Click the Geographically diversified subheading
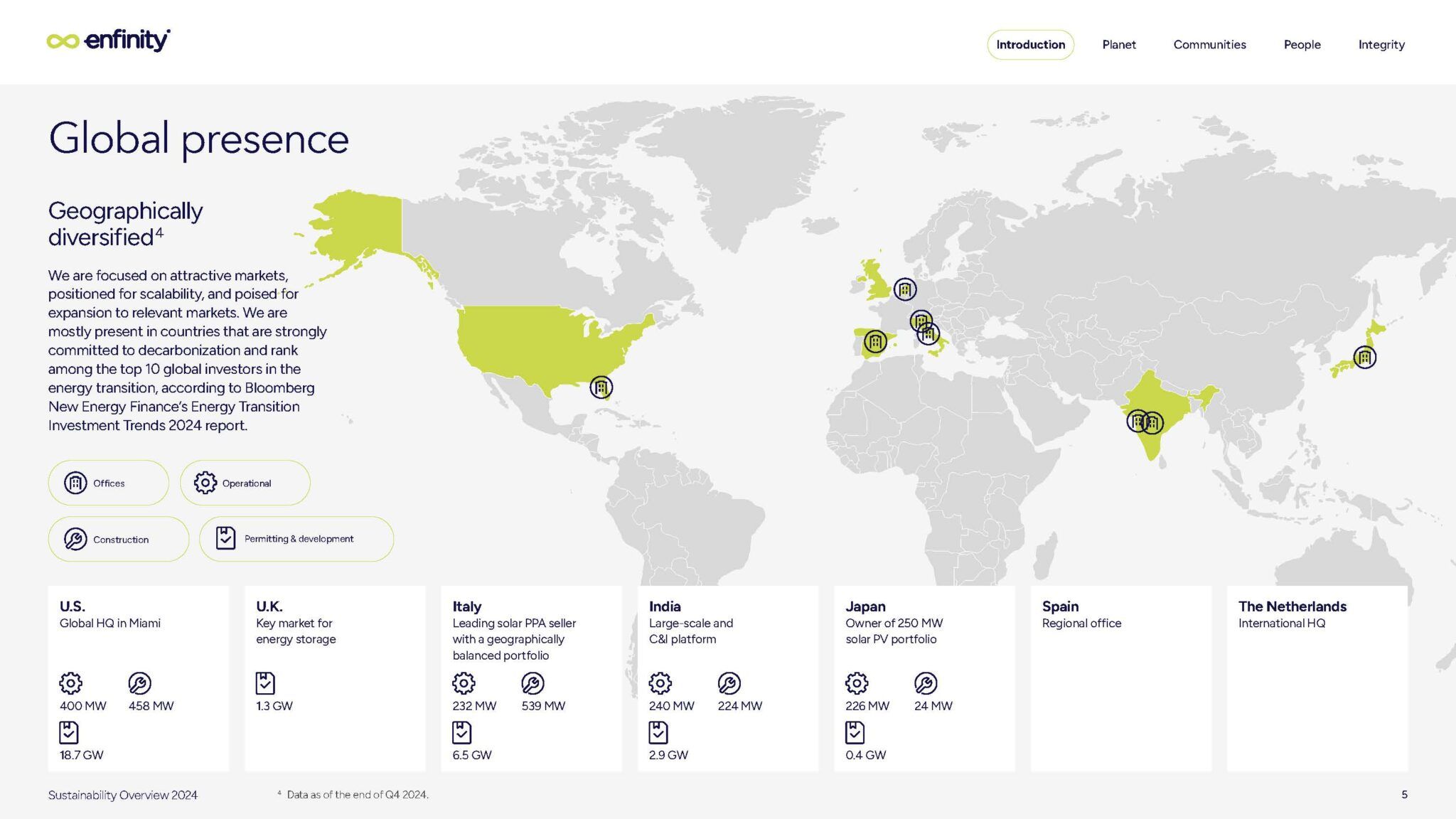This screenshot has height=819, width=1456. click(x=126, y=223)
